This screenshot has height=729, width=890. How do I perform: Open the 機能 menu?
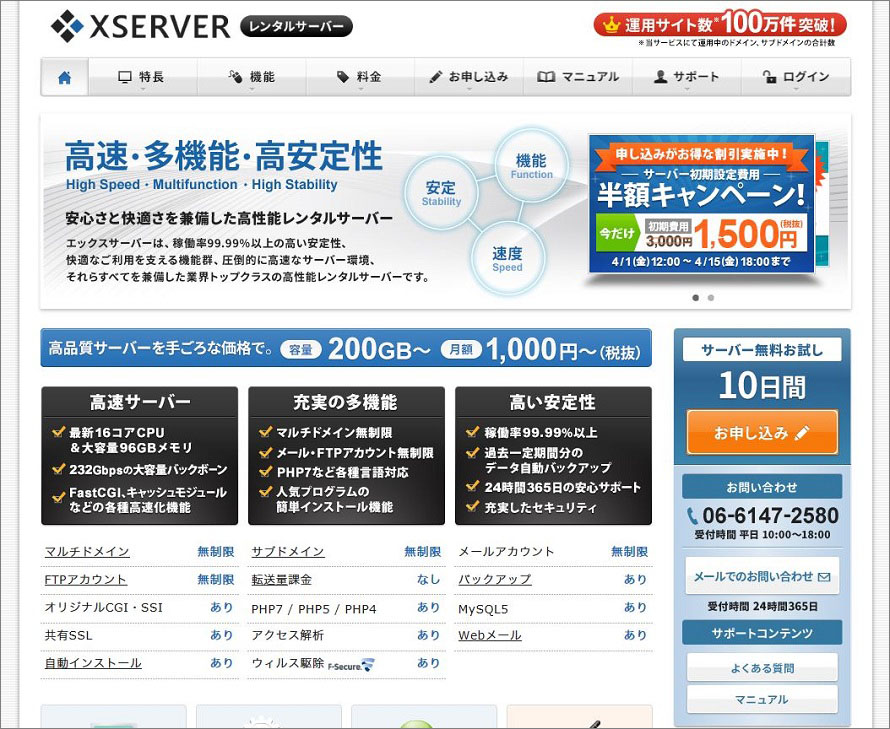point(252,77)
